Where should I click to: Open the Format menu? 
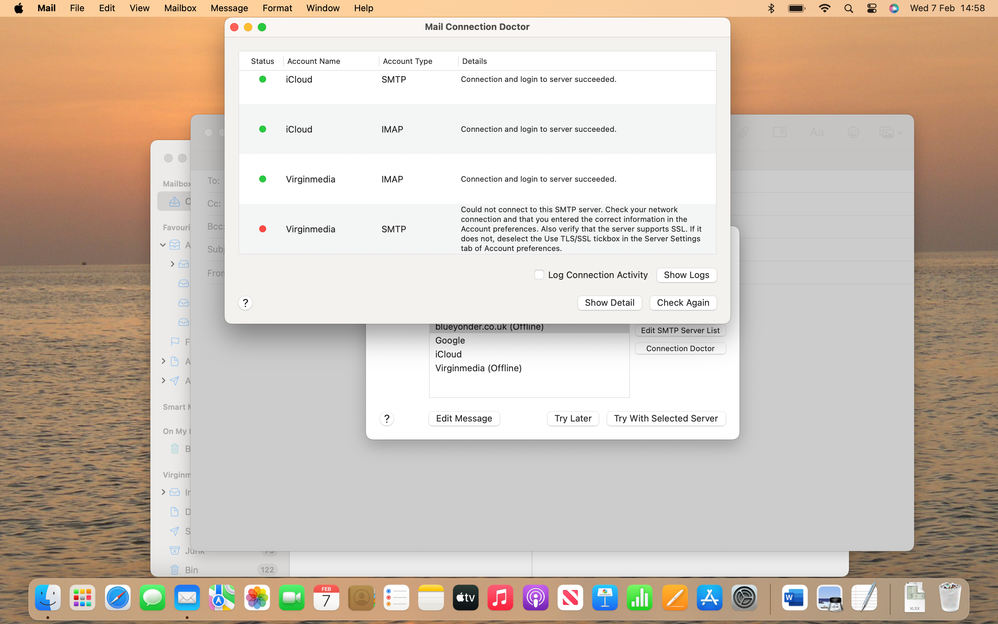point(277,8)
